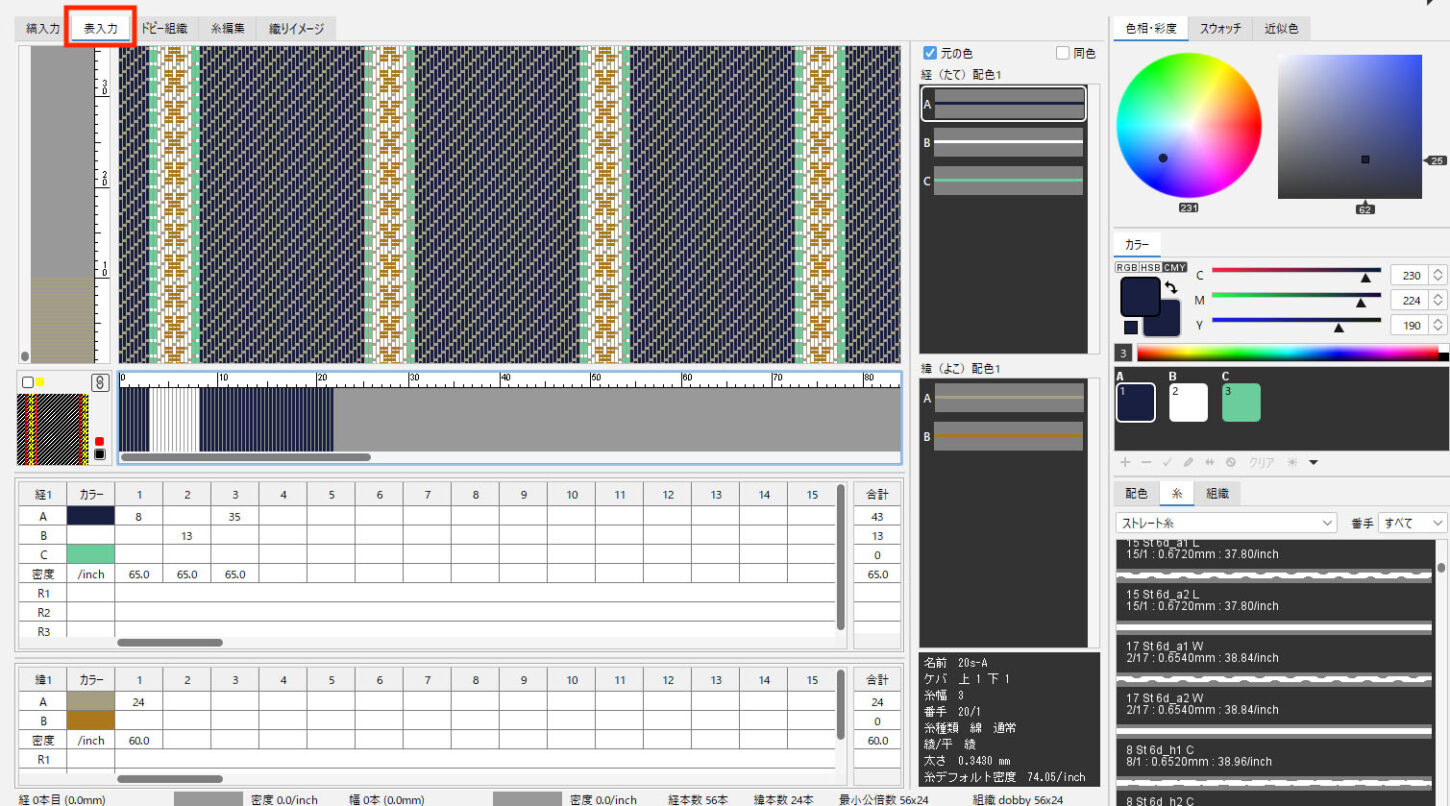Select the green color swatch C
This screenshot has height=806, width=1450.
coord(1241,402)
